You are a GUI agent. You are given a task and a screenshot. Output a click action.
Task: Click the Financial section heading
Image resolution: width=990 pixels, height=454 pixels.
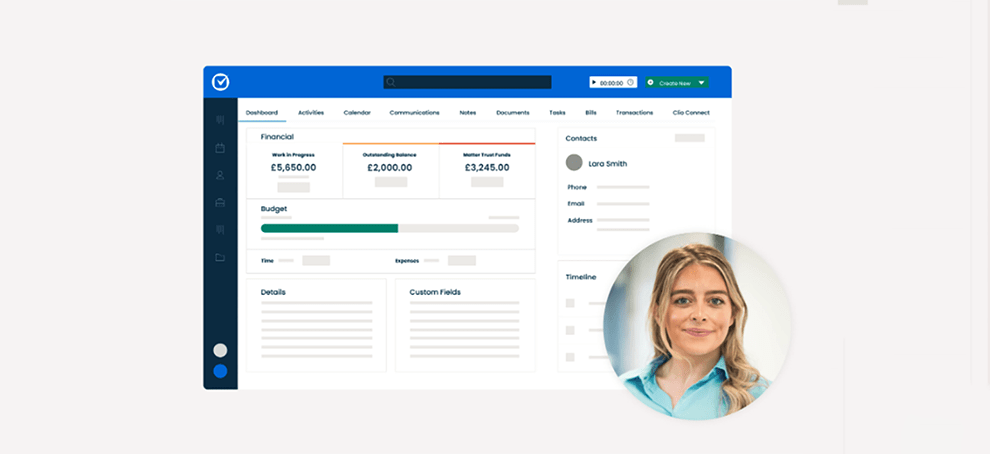click(277, 136)
